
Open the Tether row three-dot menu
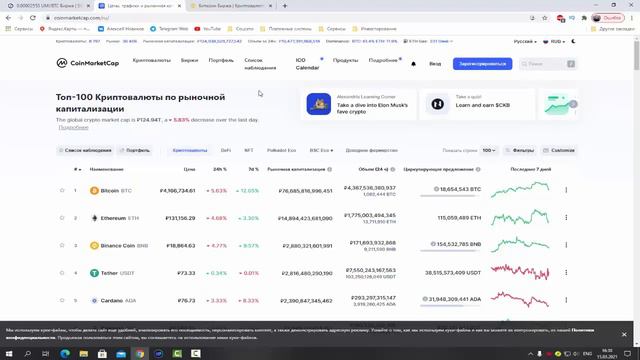pos(566,272)
